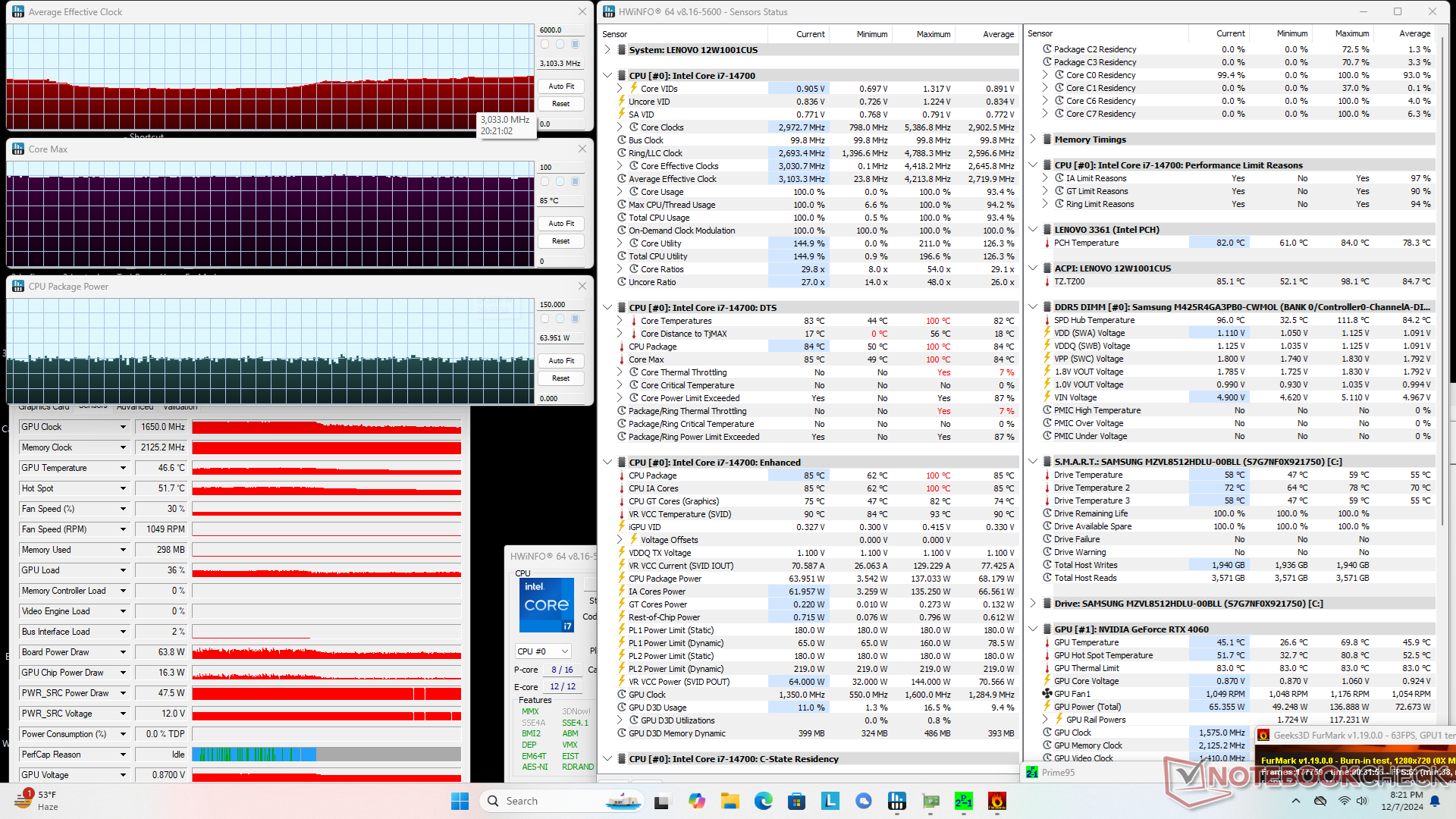
Task: Expand the Memory Timings section
Action: click(x=1033, y=140)
